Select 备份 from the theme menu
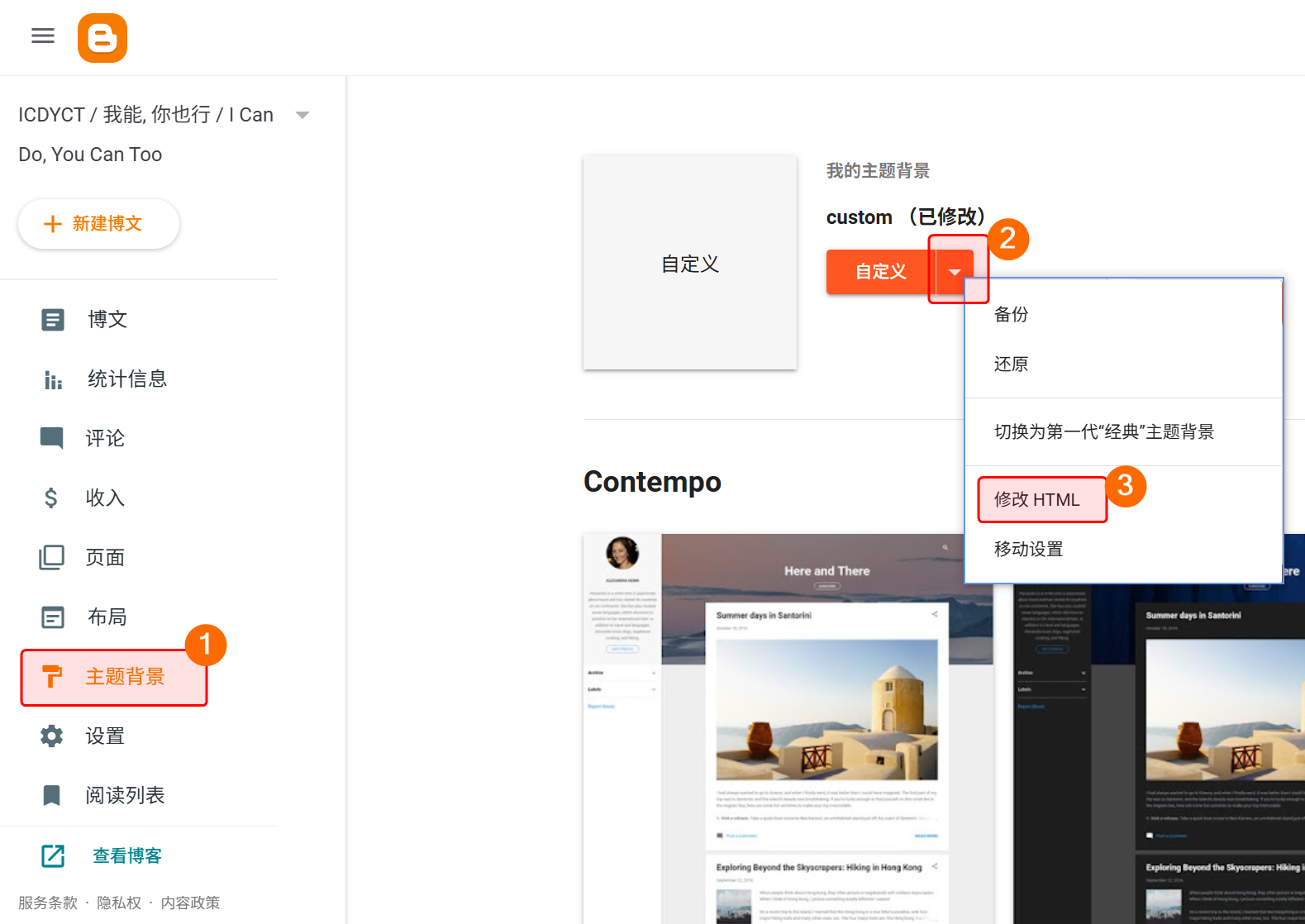This screenshot has height=924, width=1305. pyautogui.click(x=1011, y=314)
